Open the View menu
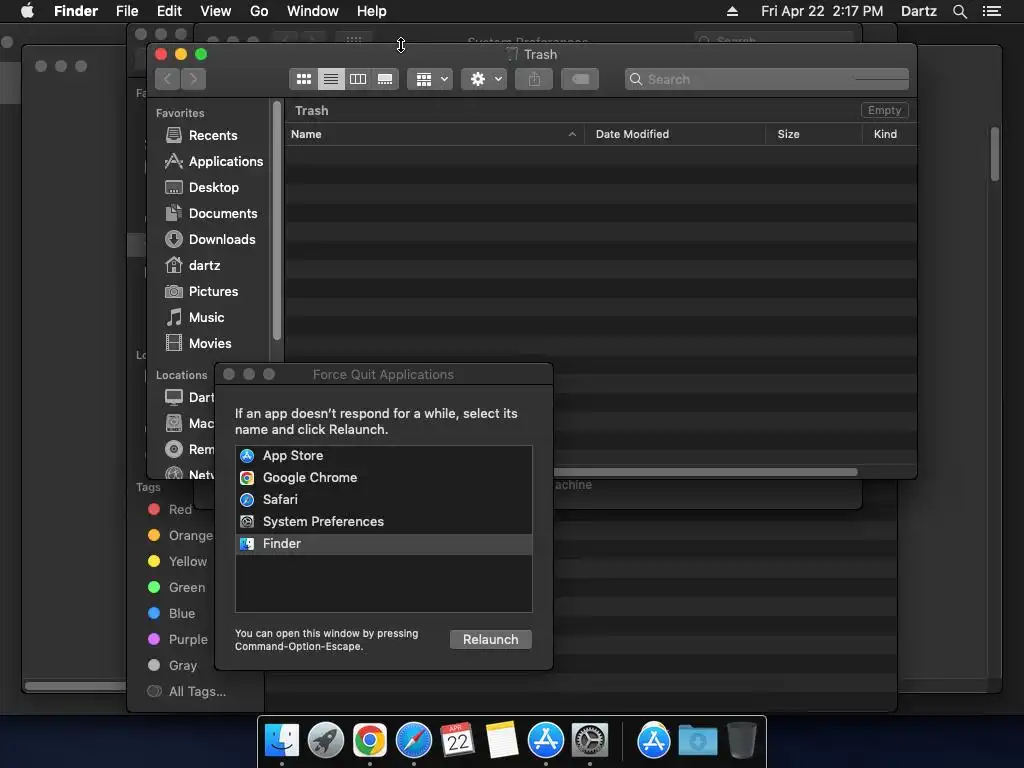1024x768 pixels. click(x=216, y=11)
